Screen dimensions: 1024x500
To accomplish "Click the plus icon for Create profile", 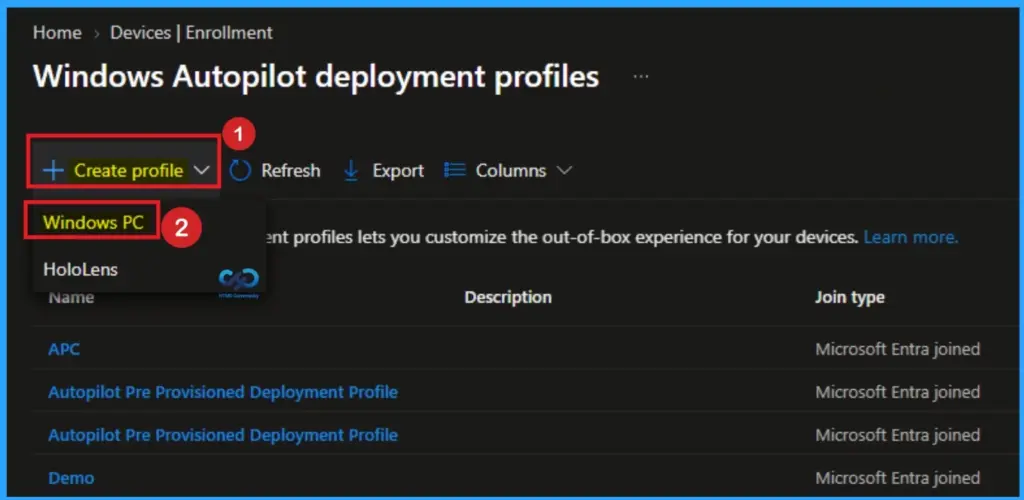I will [53, 171].
